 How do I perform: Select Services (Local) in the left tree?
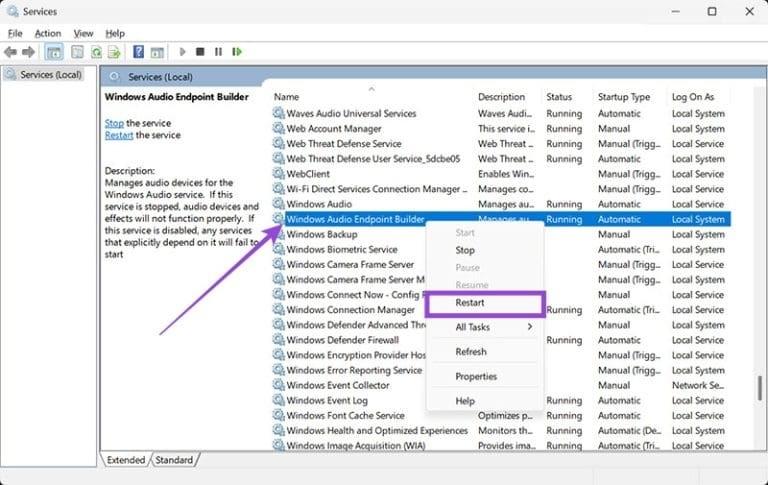click(48, 76)
